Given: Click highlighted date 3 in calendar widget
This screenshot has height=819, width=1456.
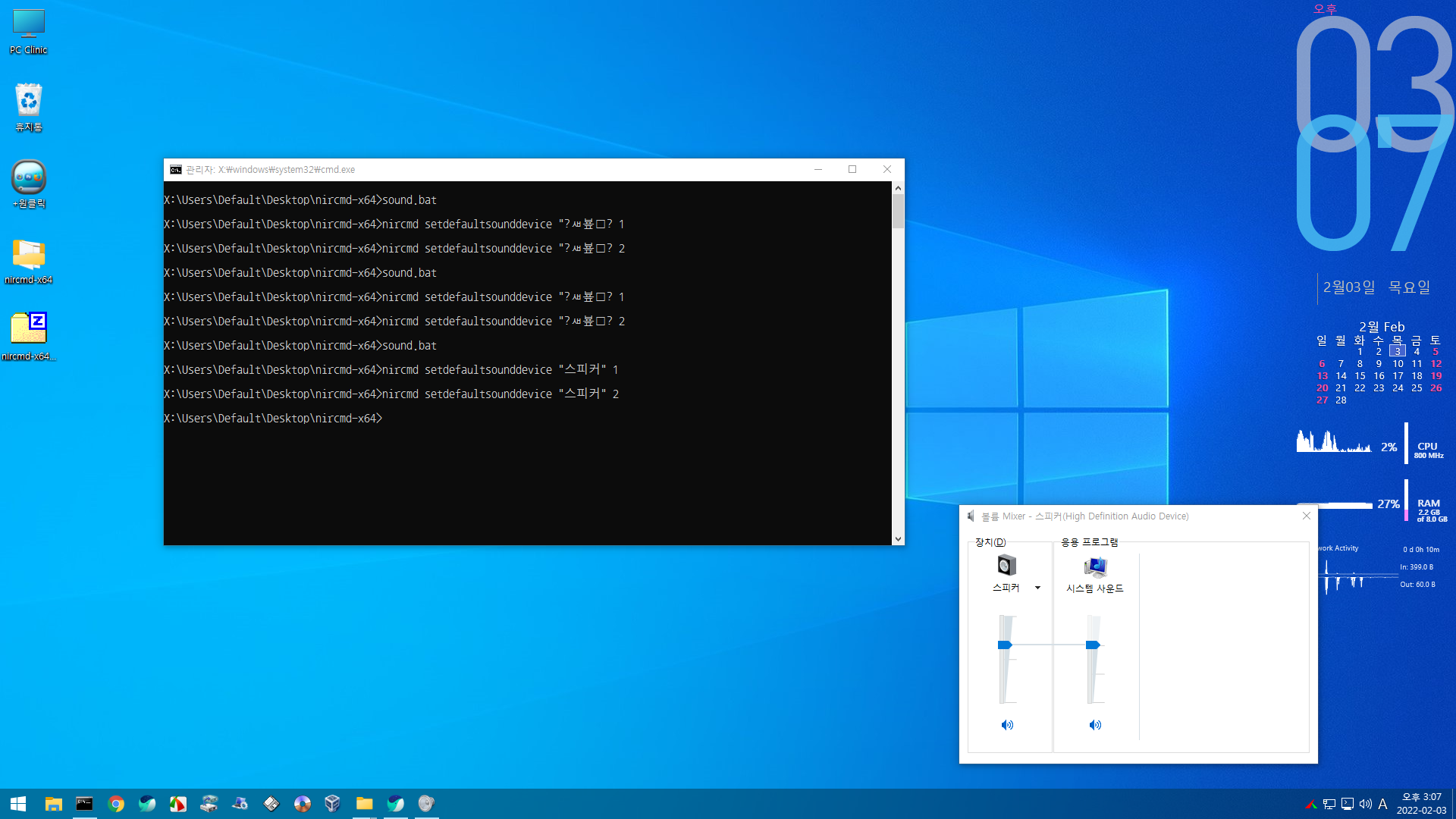Looking at the screenshot, I should (1398, 351).
